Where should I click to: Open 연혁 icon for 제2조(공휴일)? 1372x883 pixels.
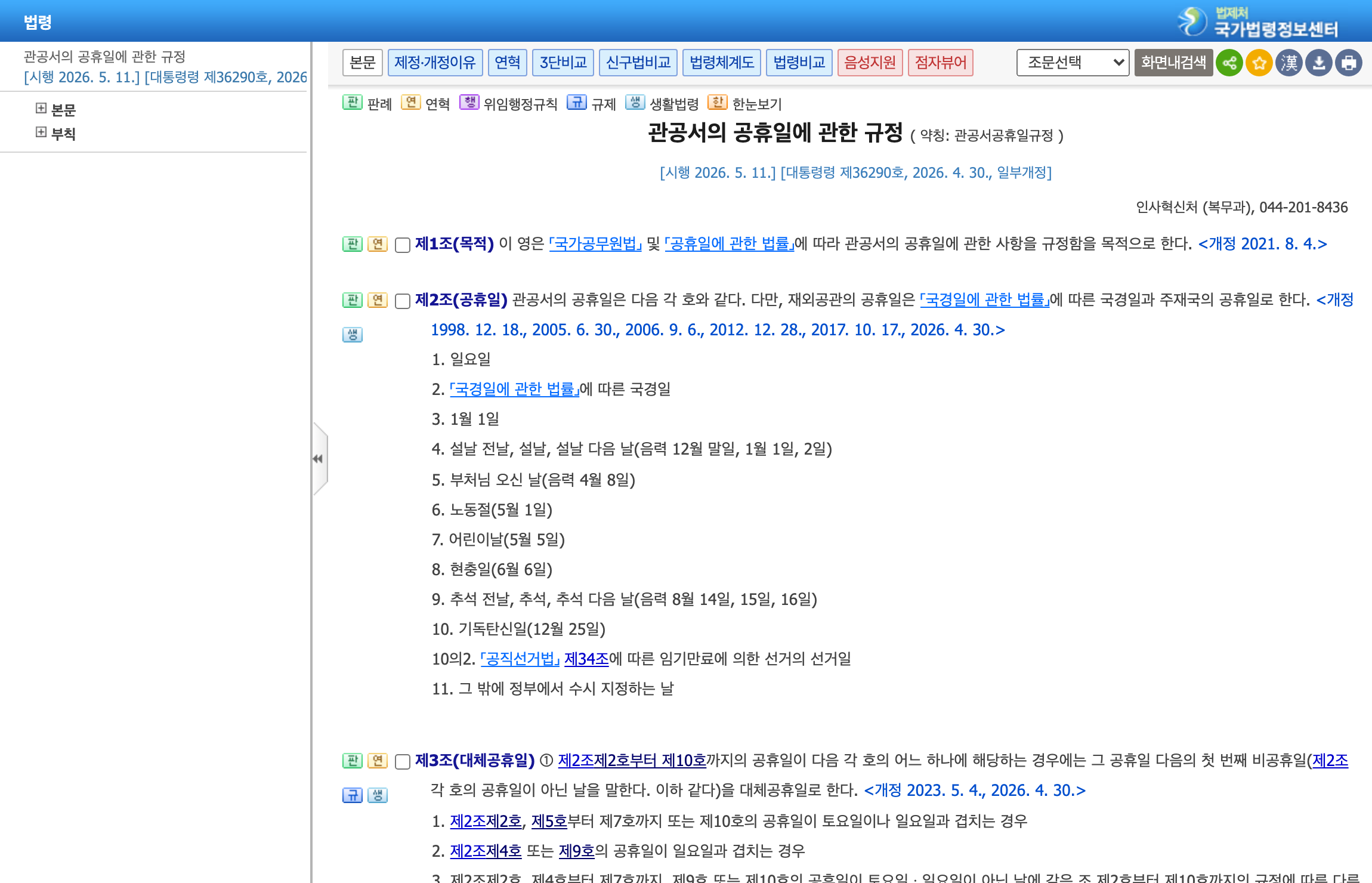tap(378, 300)
